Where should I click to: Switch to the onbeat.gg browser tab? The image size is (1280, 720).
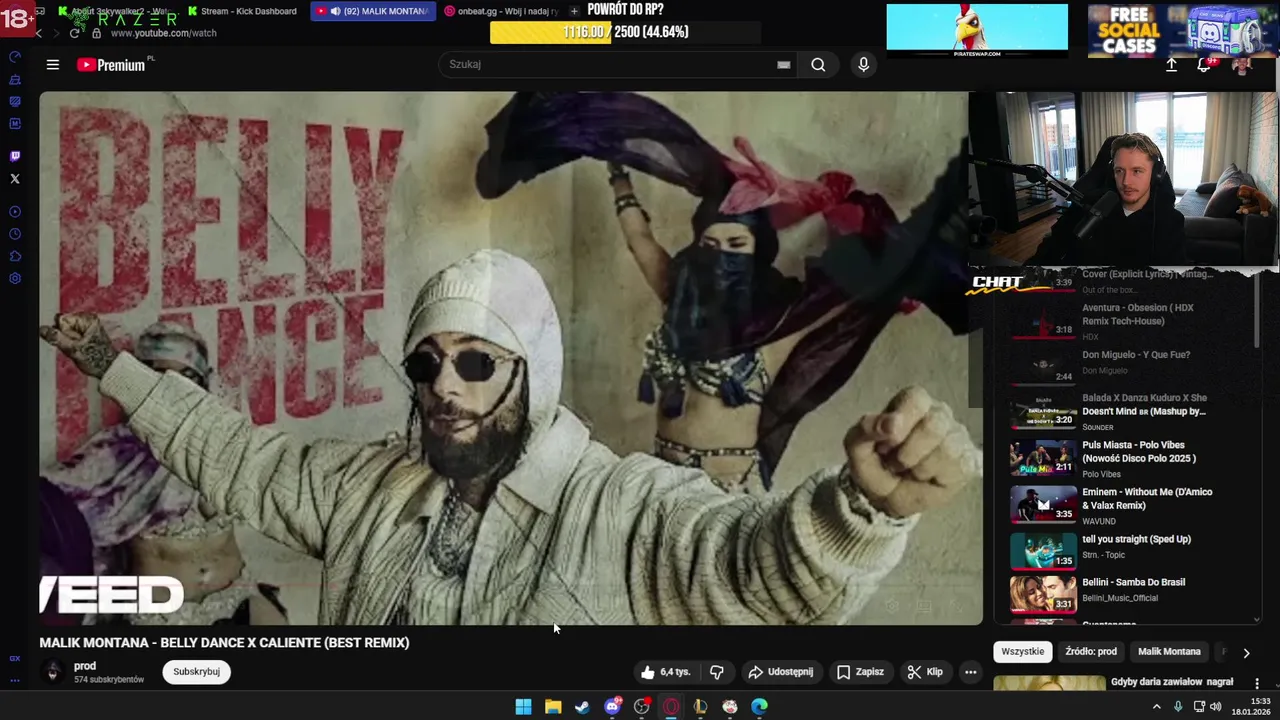[x=500, y=11]
